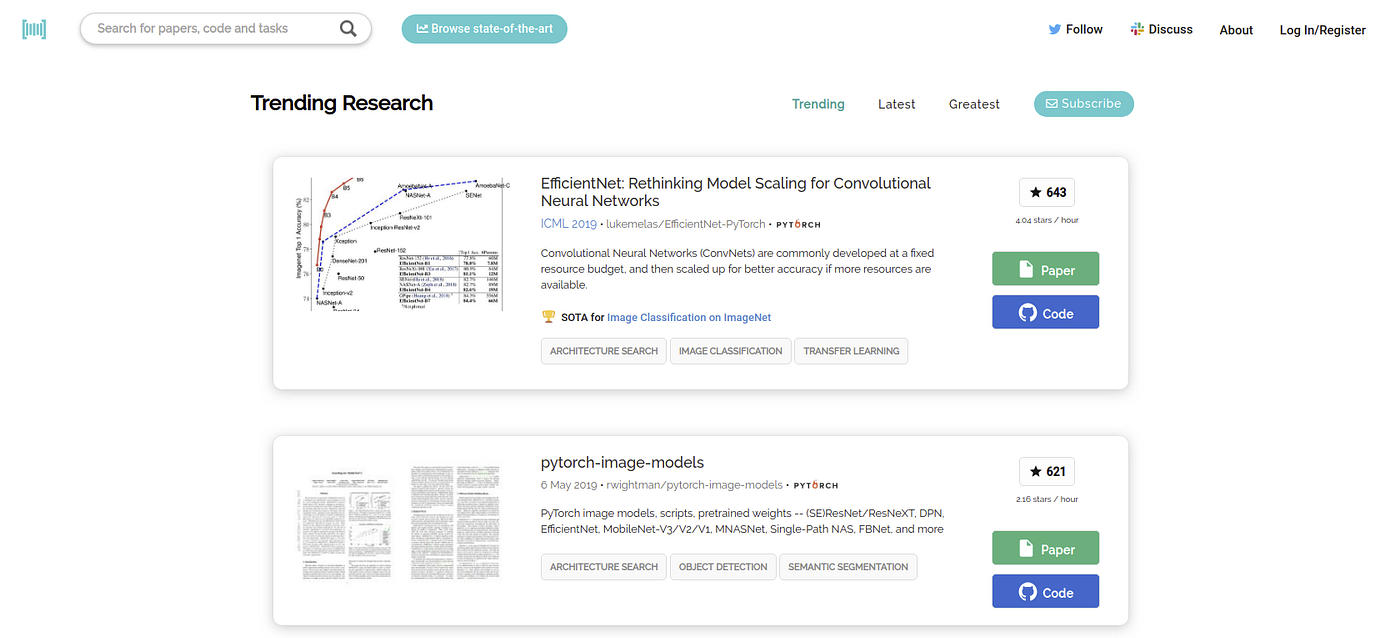1400x638 pixels.
Task: Select the IMAGE CLASSIFICATION tag
Action: click(x=730, y=351)
